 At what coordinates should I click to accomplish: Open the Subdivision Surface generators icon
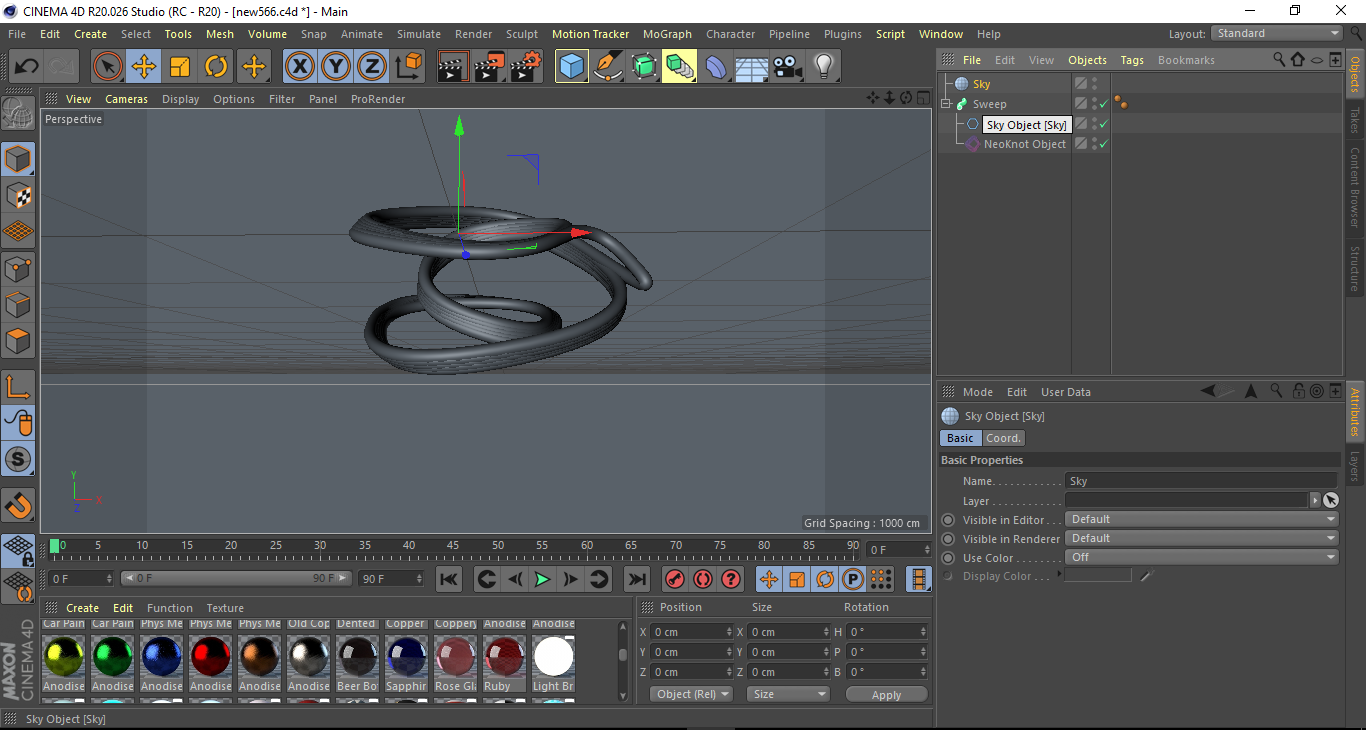pyautogui.click(x=644, y=67)
